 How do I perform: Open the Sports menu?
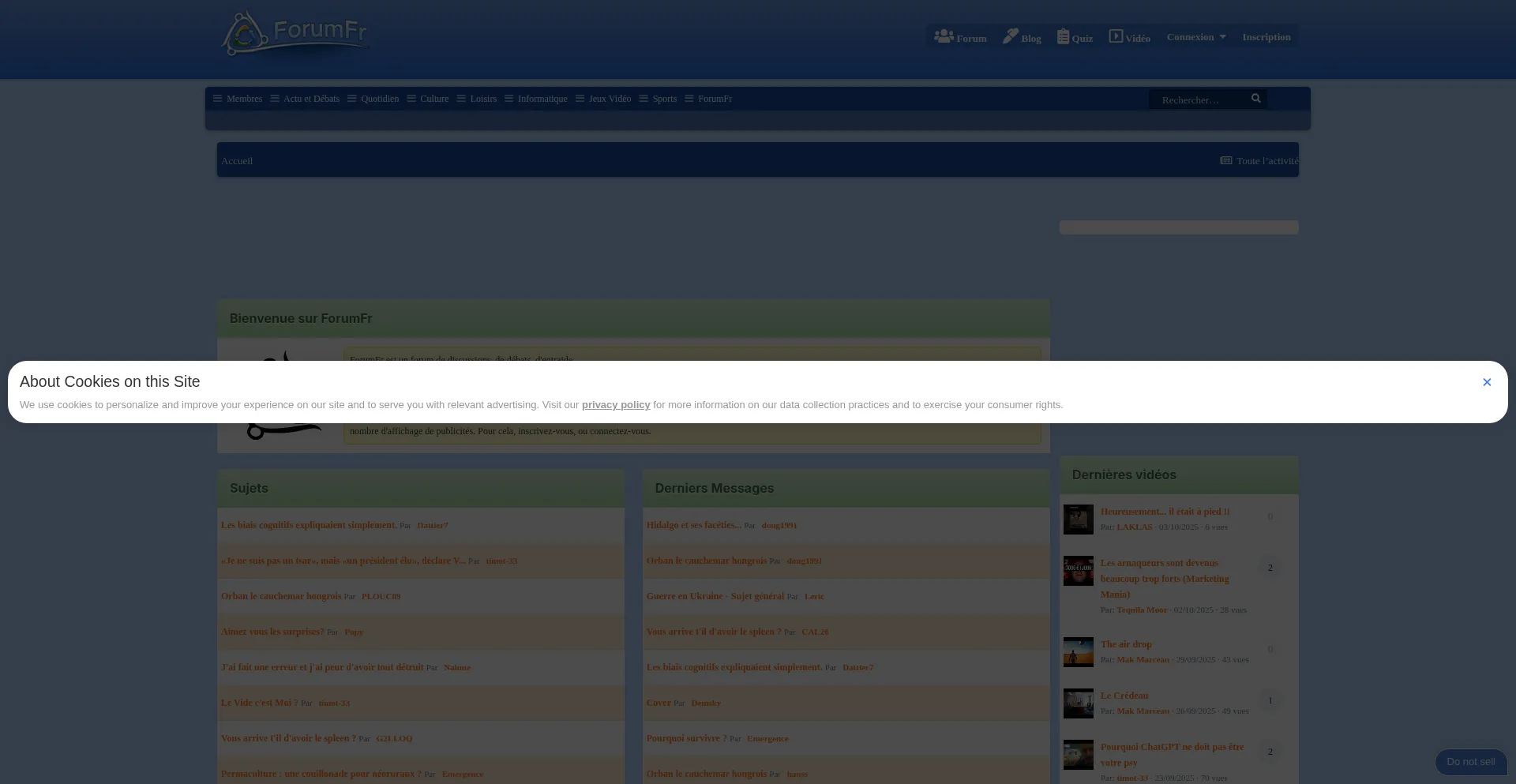[658, 99]
